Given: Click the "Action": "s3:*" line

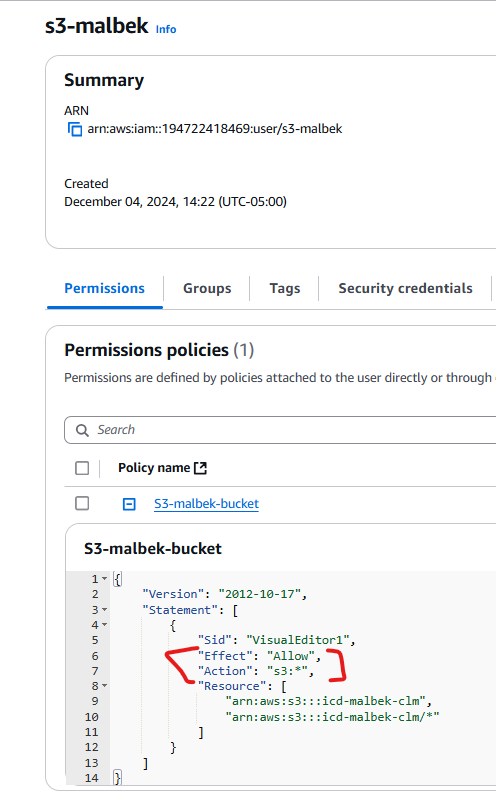Looking at the screenshot, I should click(x=256, y=671).
